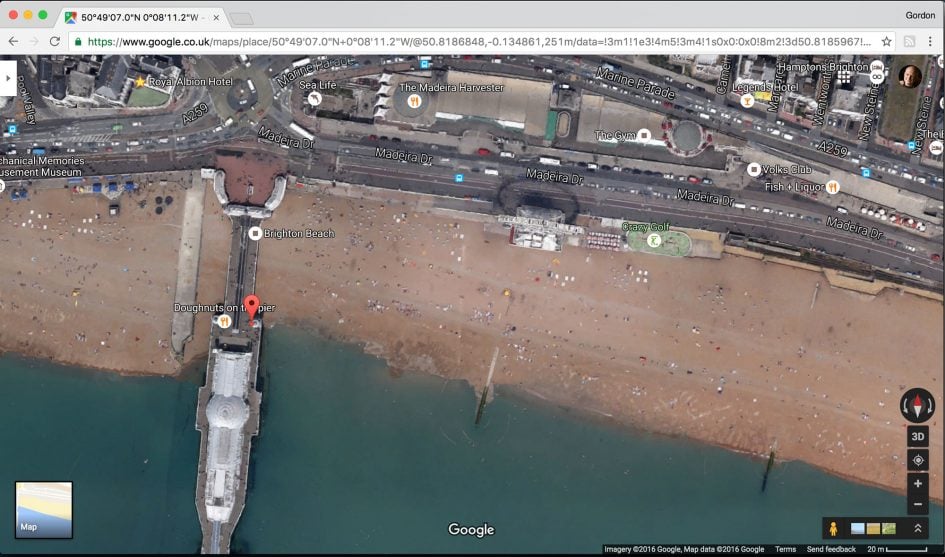Switch to Map view using the layer thumbnail
The height and width of the screenshot is (557, 945).
point(44,509)
